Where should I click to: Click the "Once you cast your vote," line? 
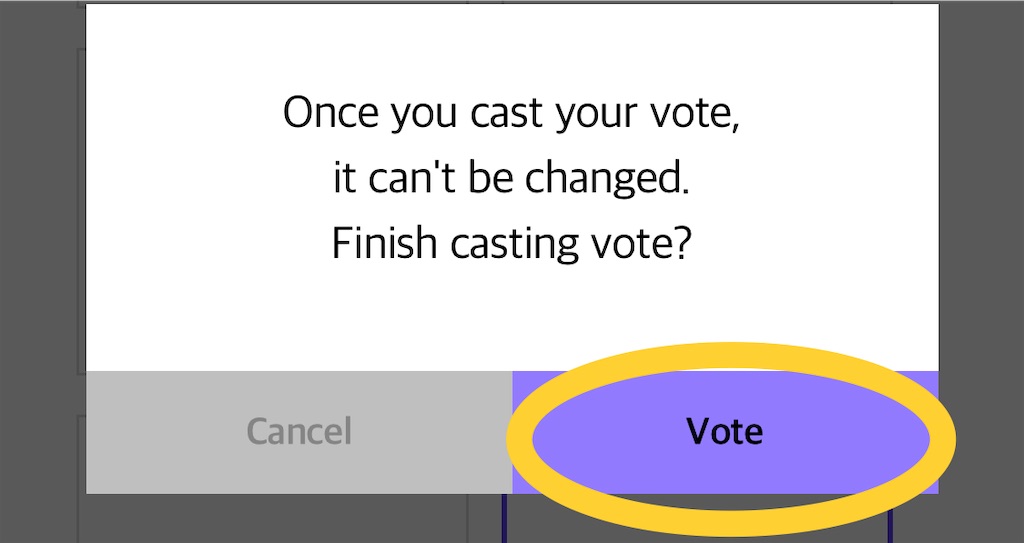512,113
